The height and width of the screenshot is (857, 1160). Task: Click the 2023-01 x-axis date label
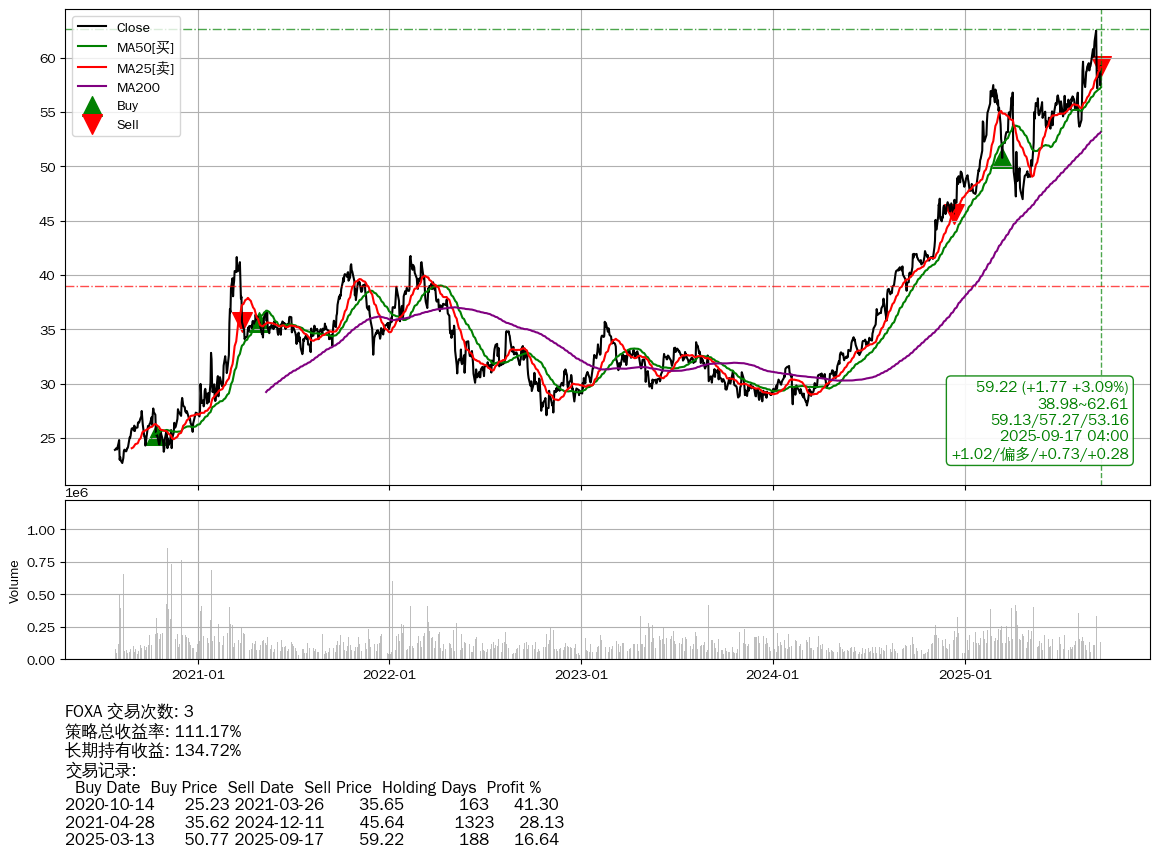(x=582, y=675)
